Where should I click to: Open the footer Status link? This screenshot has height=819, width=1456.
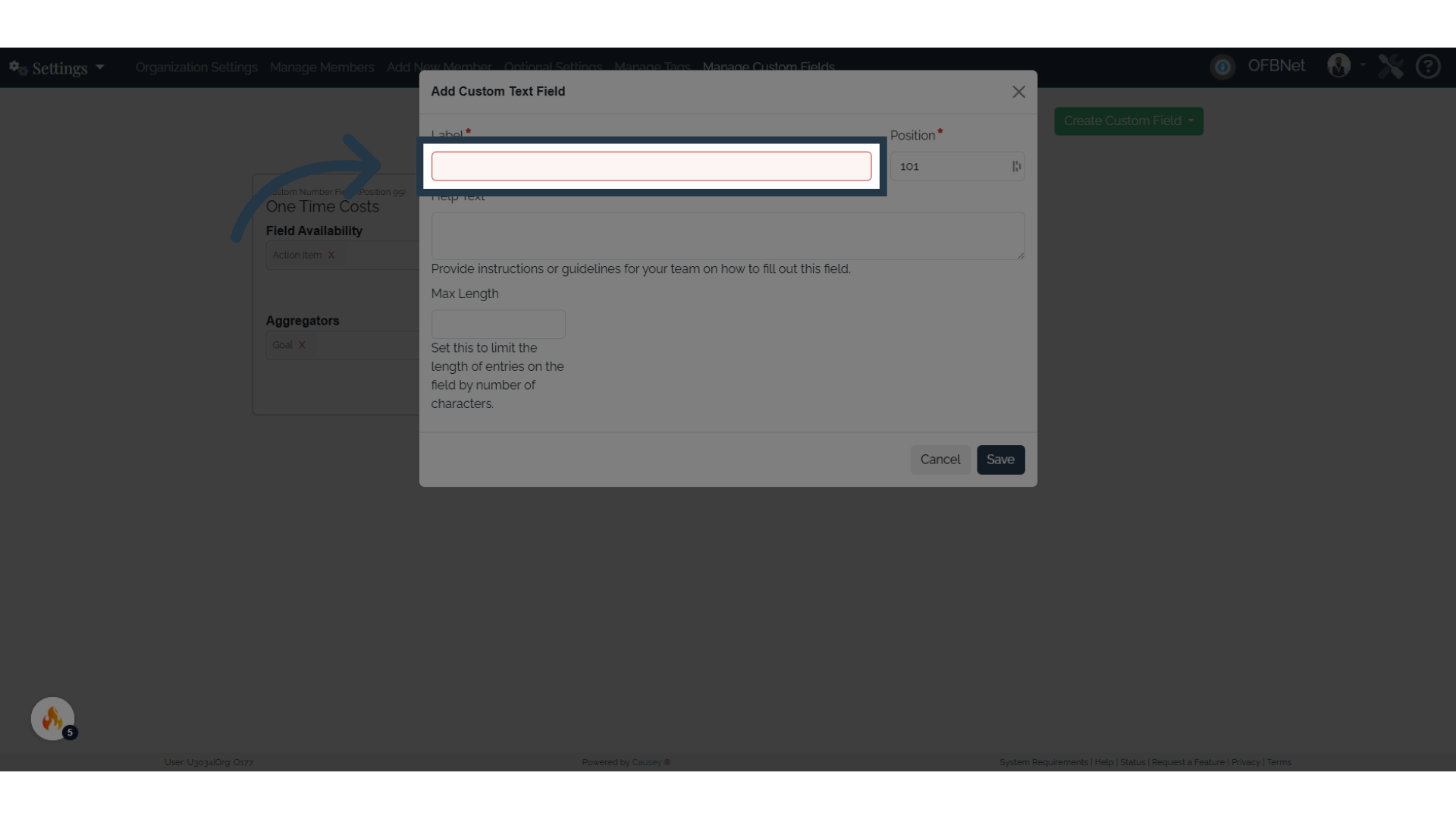click(x=1132, y=762)
